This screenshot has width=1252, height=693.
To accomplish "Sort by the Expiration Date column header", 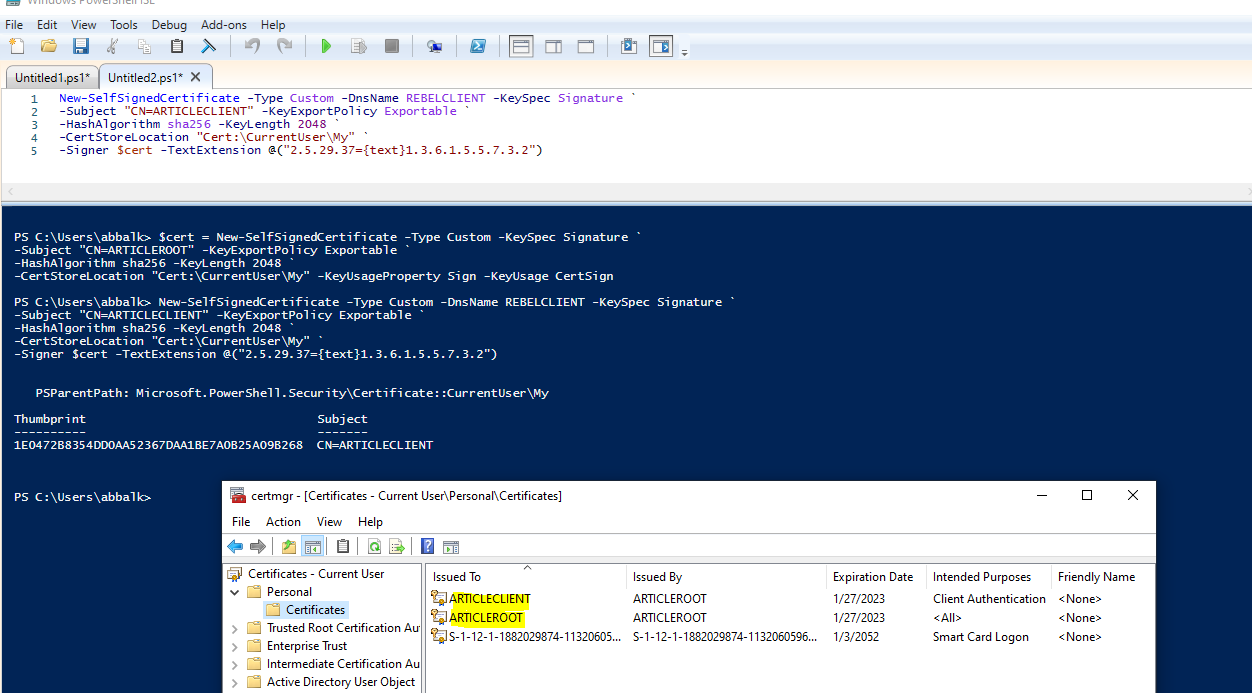I will click(872, 577).
